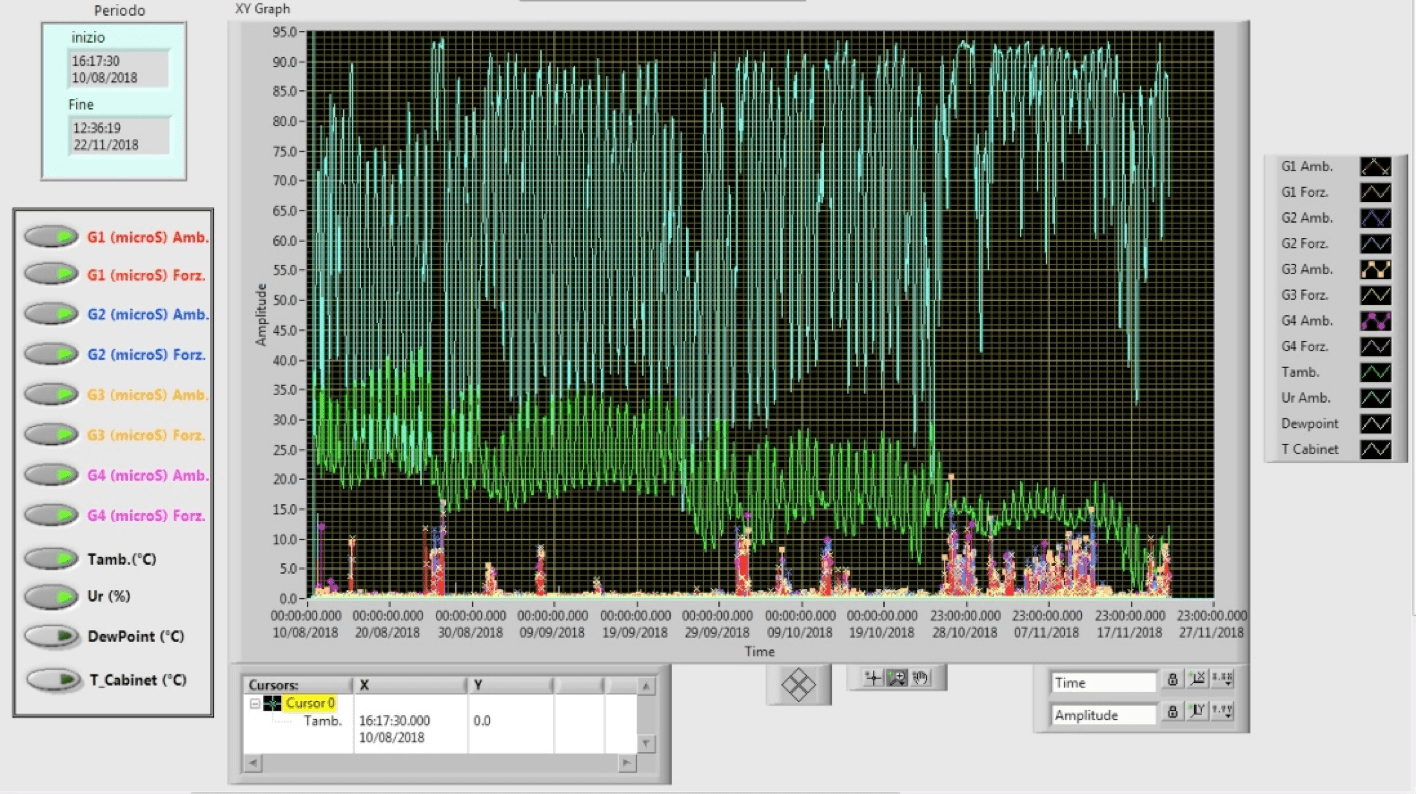Click the cursor X value 16:17:30.000

[395, 721]
